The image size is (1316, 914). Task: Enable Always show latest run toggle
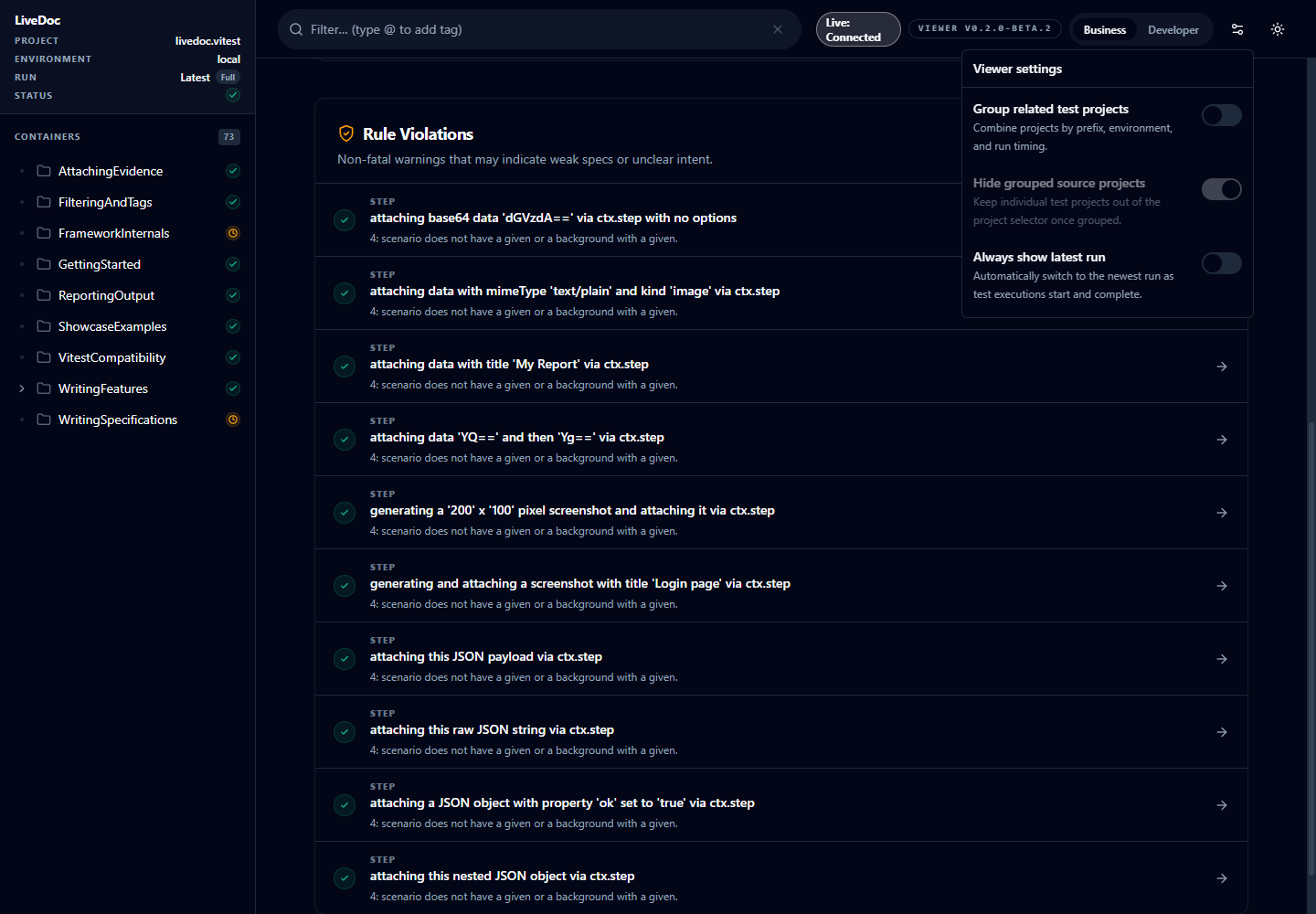[1222, 263]
